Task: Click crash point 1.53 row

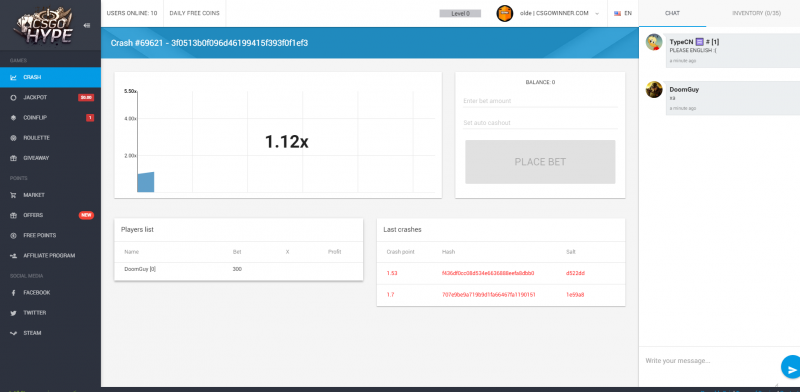Action: 501,273
